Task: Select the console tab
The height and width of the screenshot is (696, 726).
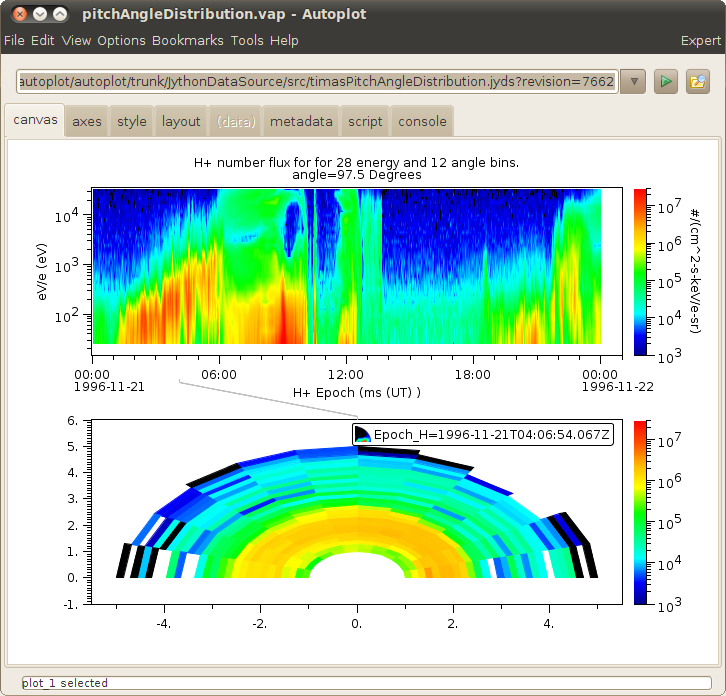Action: tap(422, 121)
